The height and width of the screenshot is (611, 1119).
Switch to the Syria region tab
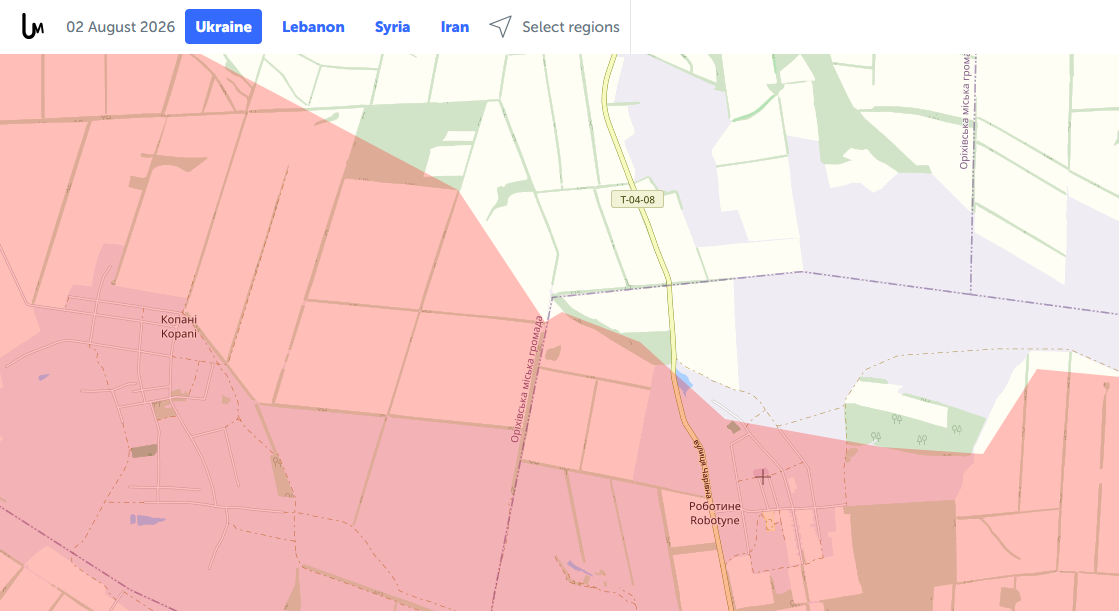[x=393, y=26]
